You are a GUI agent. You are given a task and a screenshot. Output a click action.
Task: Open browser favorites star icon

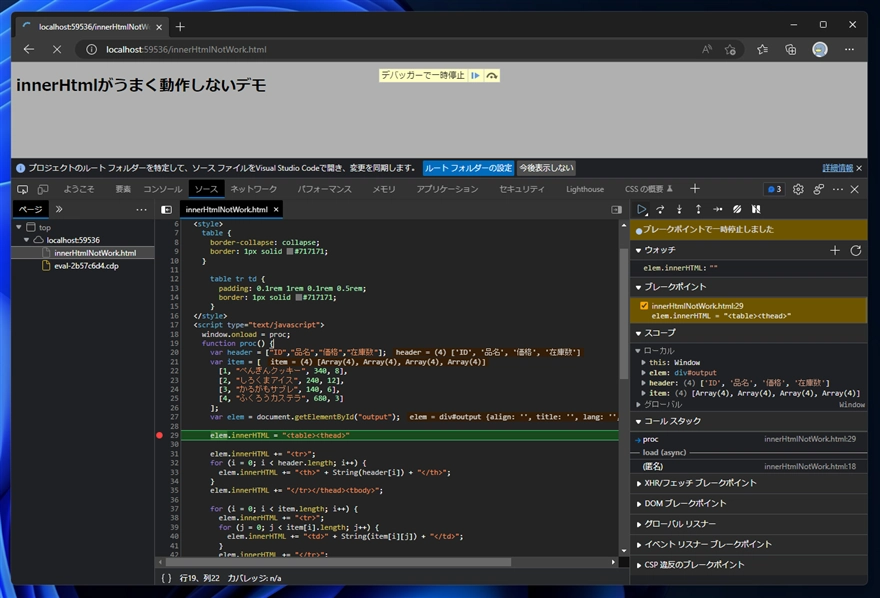pyautogui.click(x=762, y=49)
